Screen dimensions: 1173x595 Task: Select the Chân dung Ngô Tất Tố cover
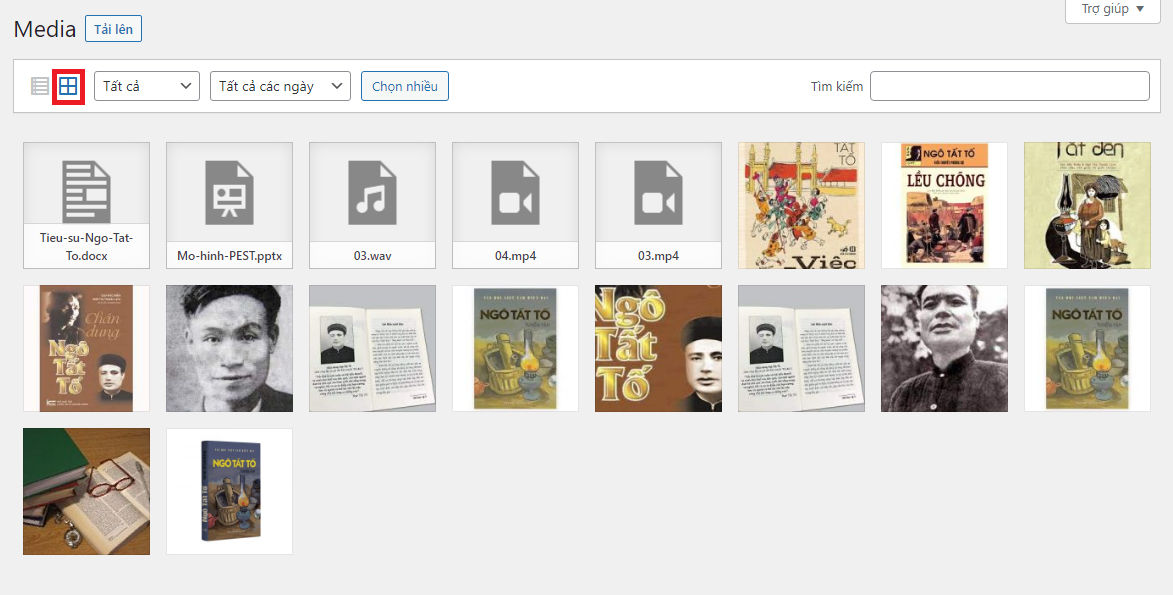point(86,348)
